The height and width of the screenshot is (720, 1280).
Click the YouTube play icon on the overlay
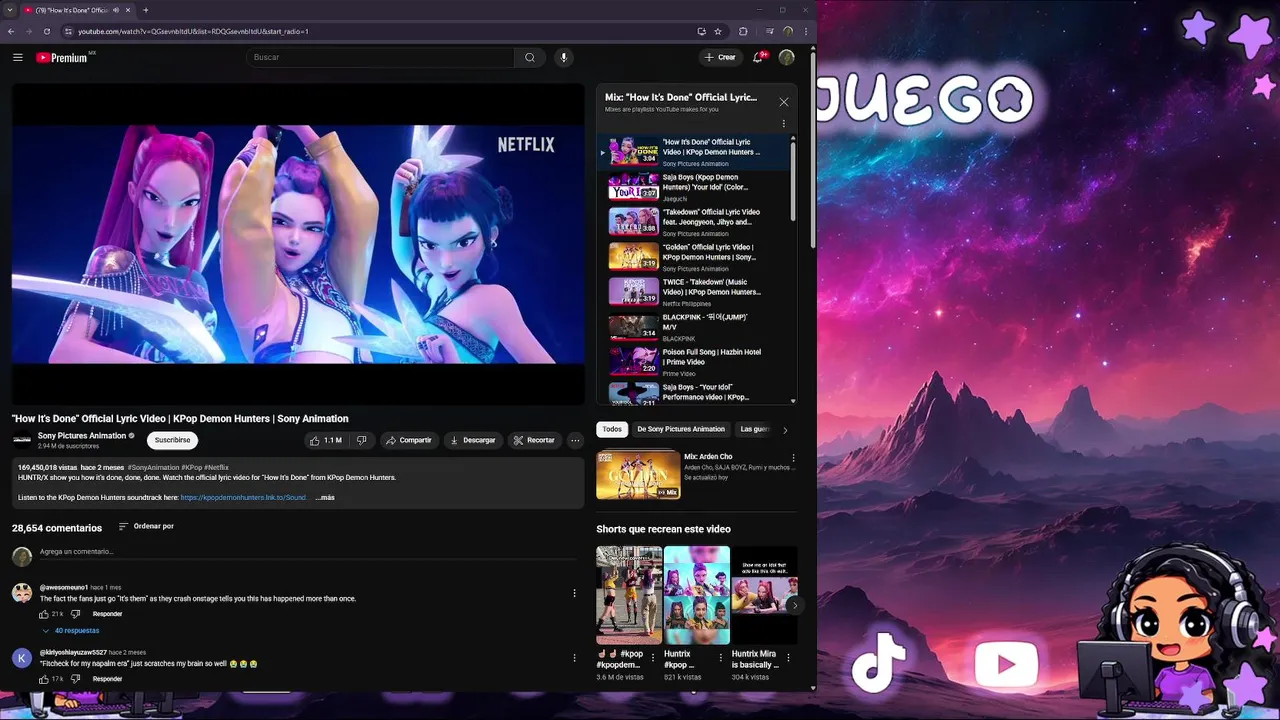pyautogui.click(x=1006, y=664)
